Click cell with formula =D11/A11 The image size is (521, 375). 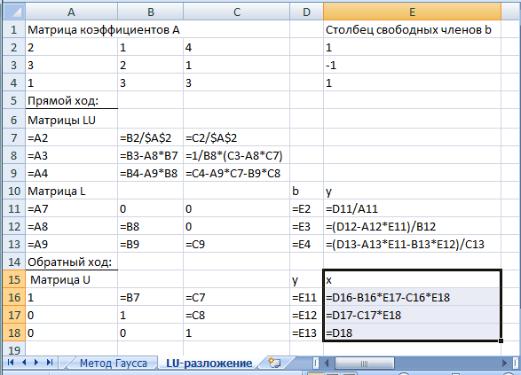[x=412, y=209]
